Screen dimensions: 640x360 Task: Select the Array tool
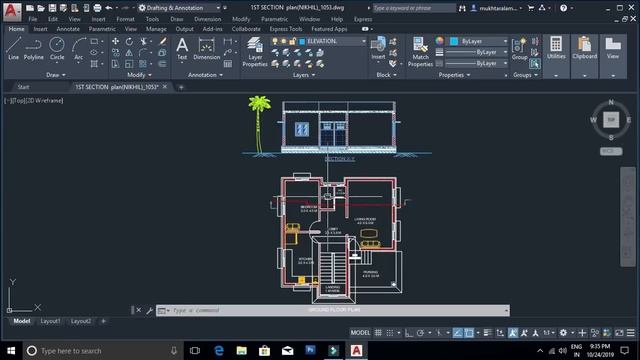coord(142,64)
